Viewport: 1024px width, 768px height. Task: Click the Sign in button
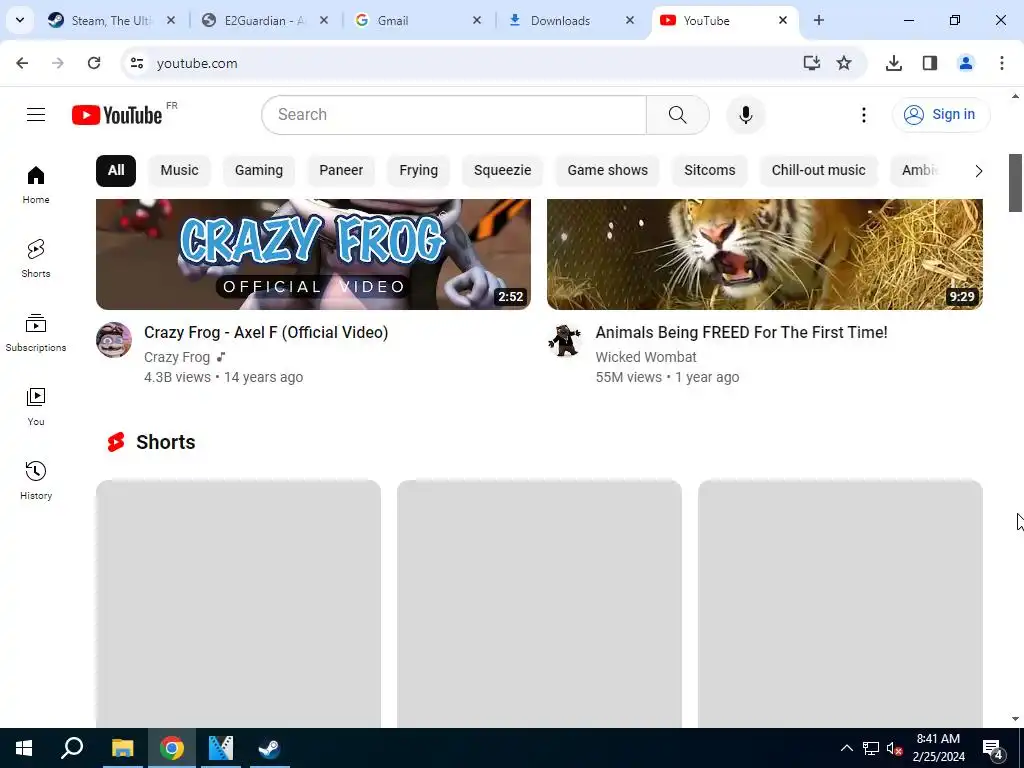point(941,115)
